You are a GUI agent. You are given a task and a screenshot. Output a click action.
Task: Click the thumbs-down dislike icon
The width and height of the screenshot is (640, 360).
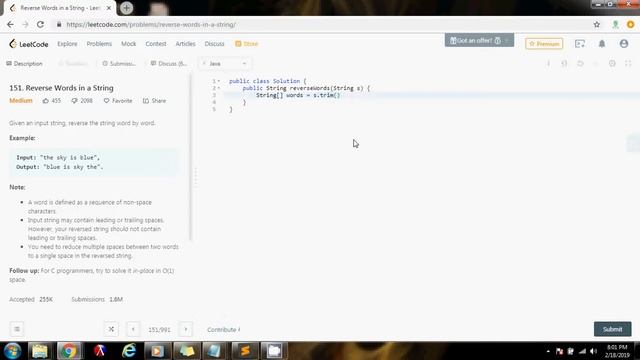(74, 101)
